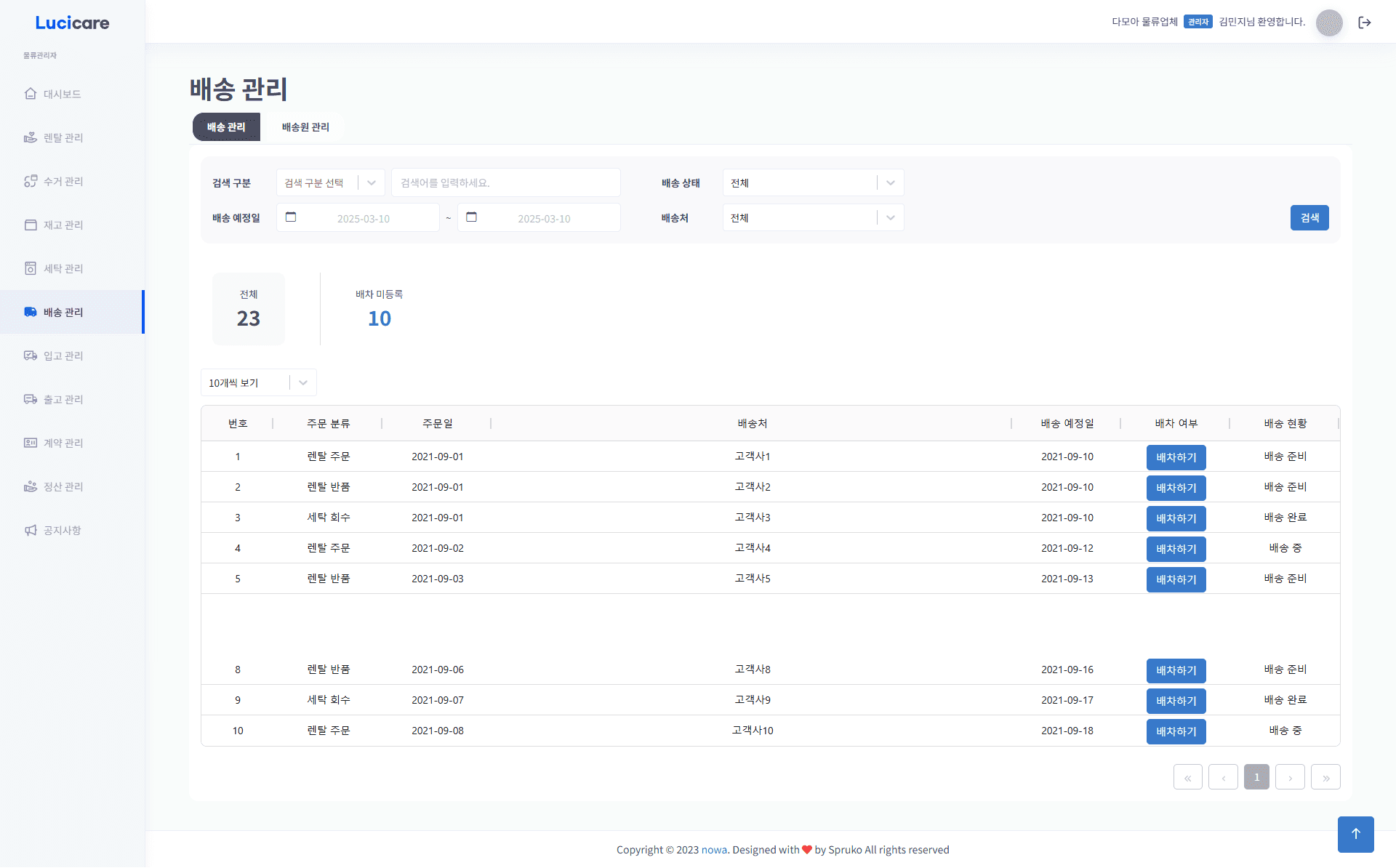
Task: Click scroll-to-top arrow button
Action: coord(1355,834)
